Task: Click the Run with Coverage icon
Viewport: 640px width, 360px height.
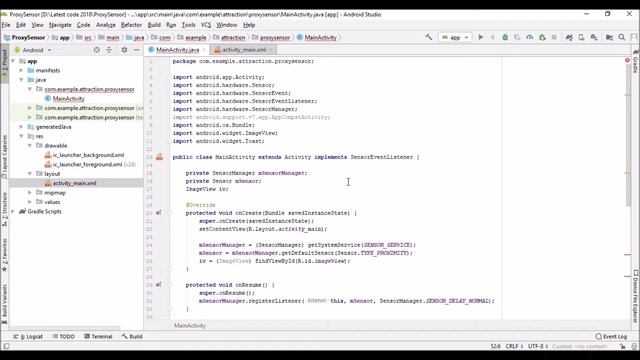Action: click(517, 37)
